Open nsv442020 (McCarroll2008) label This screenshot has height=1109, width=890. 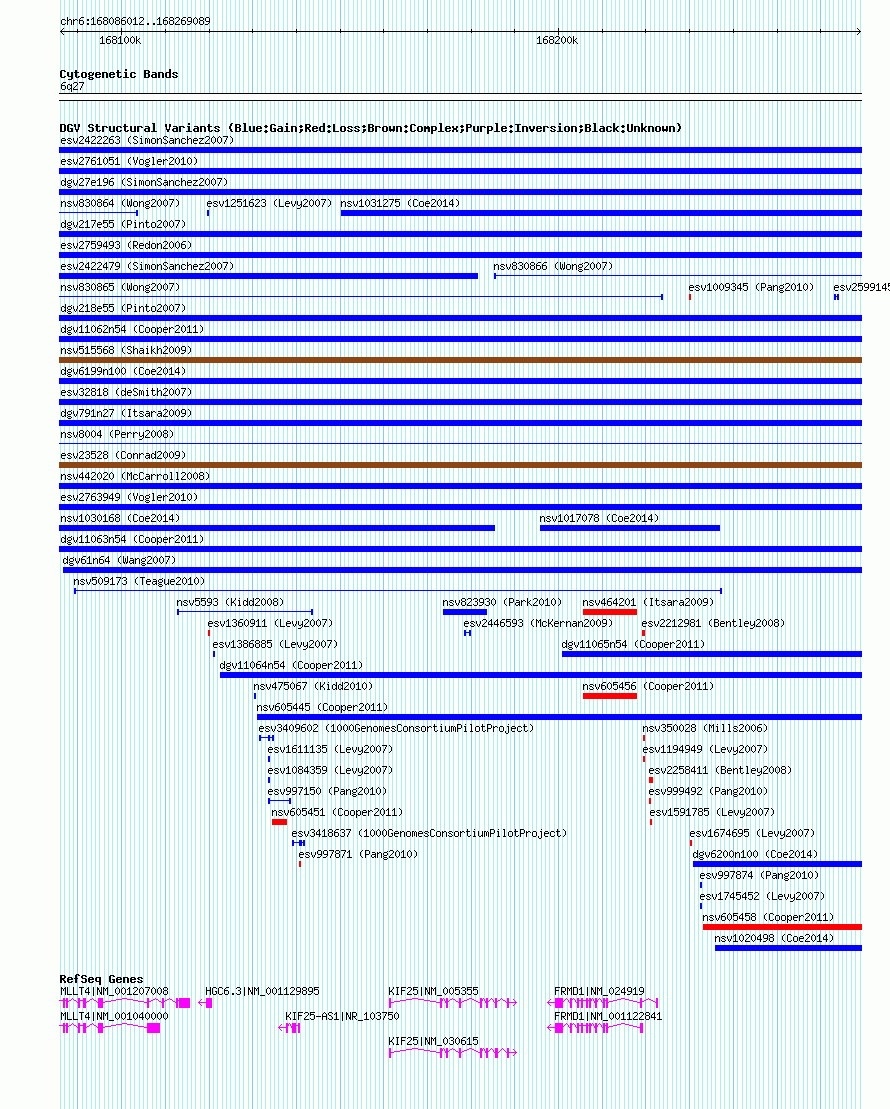[x=134, y=476]
